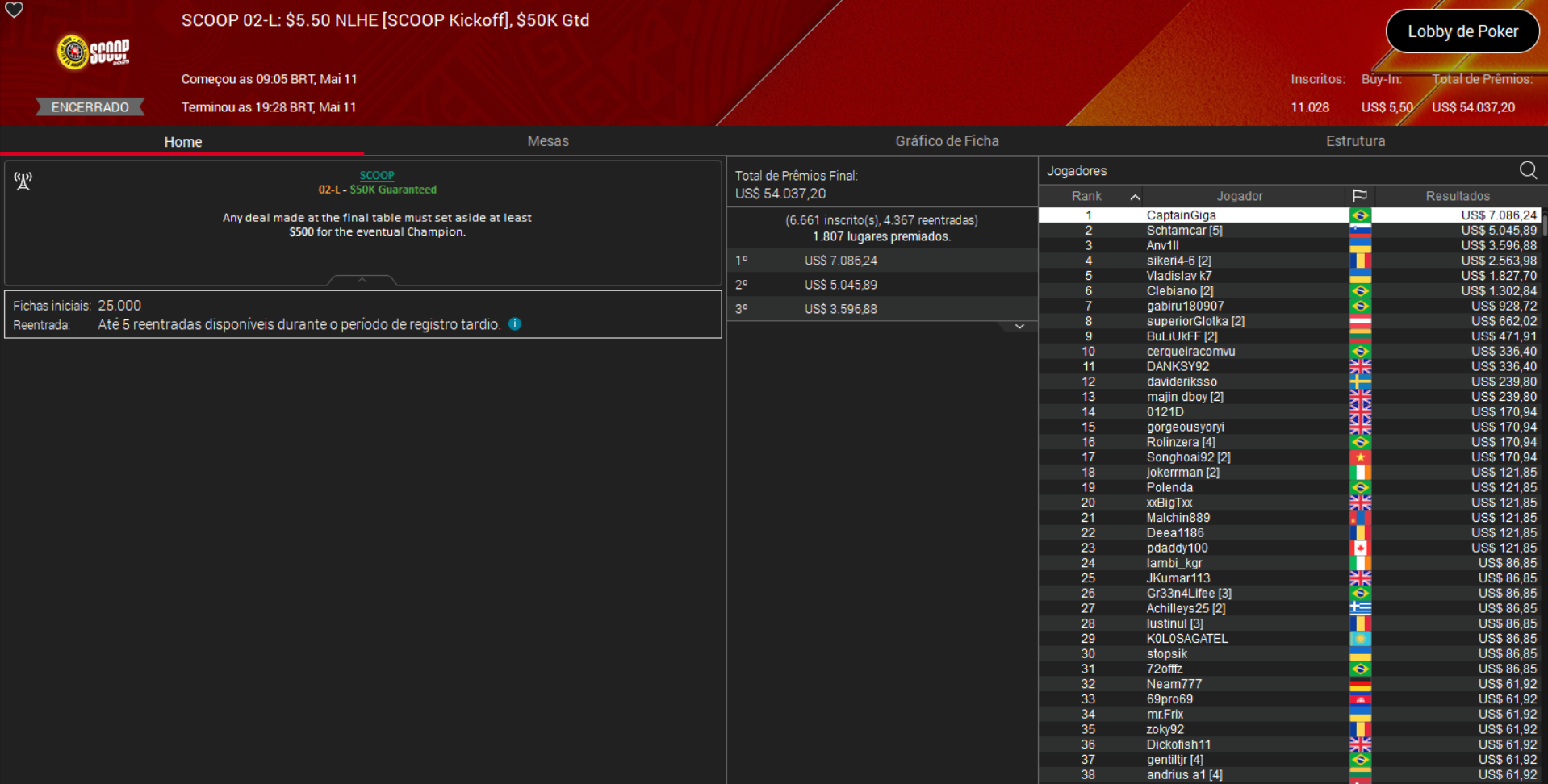1548x784 pixels.
Task: Click Fichas iniciais 25.000 value
Action: [x=119, y=306]
